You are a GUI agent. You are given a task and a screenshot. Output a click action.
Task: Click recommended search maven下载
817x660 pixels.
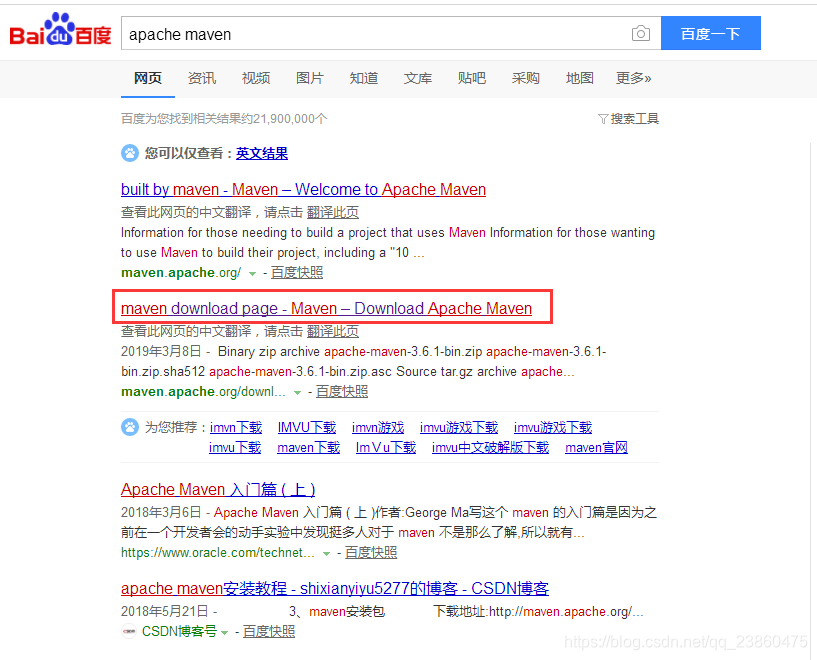pyautogui.click(x=308, y=447)
